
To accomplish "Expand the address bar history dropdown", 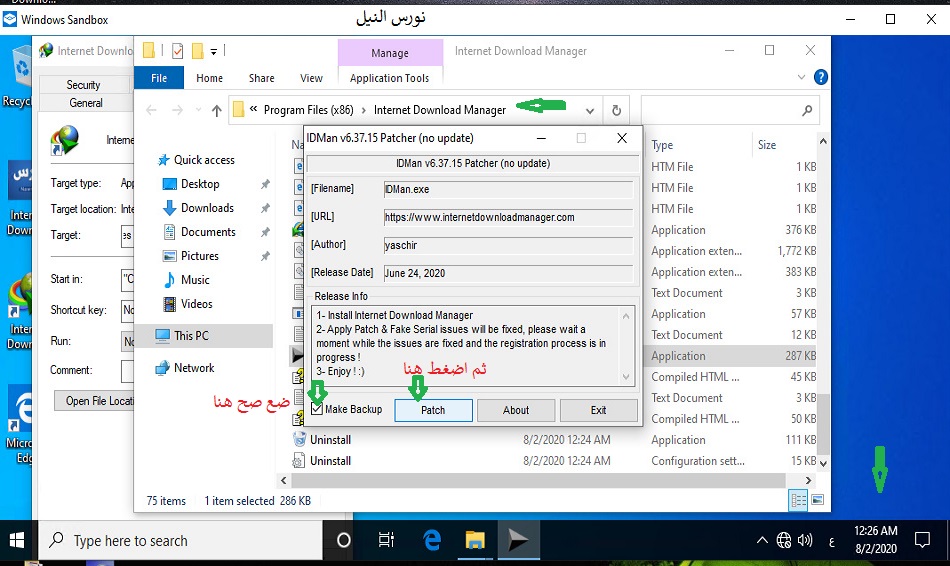I will 591,111.
